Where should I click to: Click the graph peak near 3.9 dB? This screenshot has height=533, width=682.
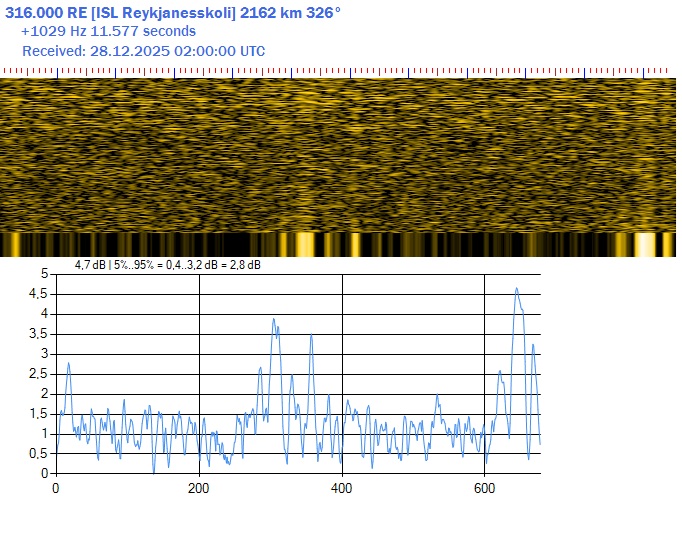[274, 320]
